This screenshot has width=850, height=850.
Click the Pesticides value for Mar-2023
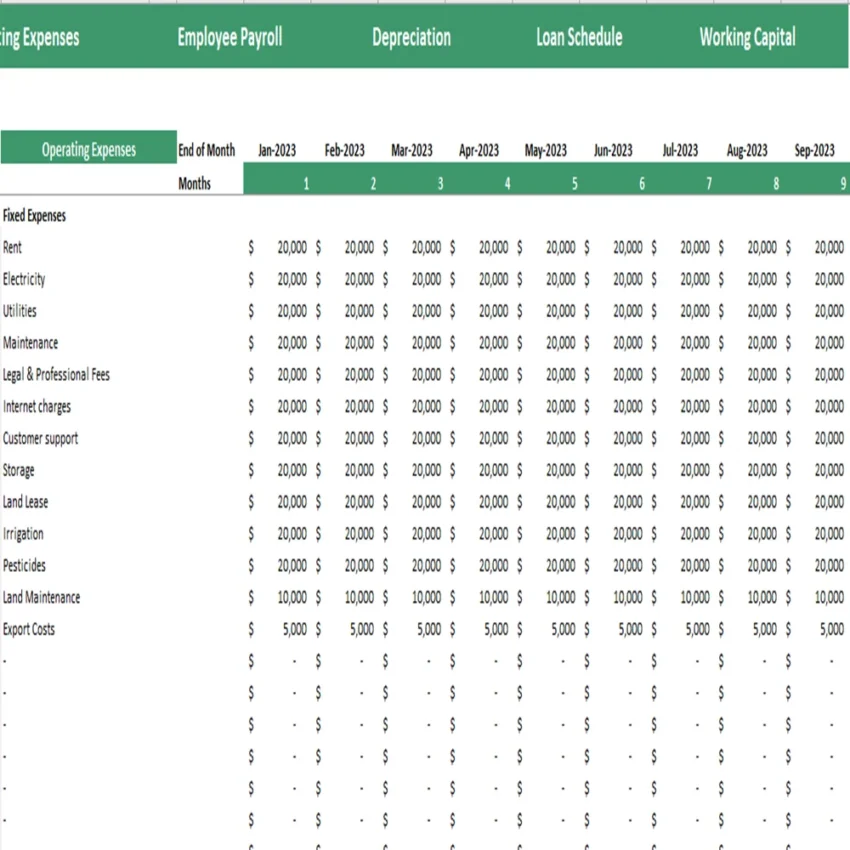[427, 565]
